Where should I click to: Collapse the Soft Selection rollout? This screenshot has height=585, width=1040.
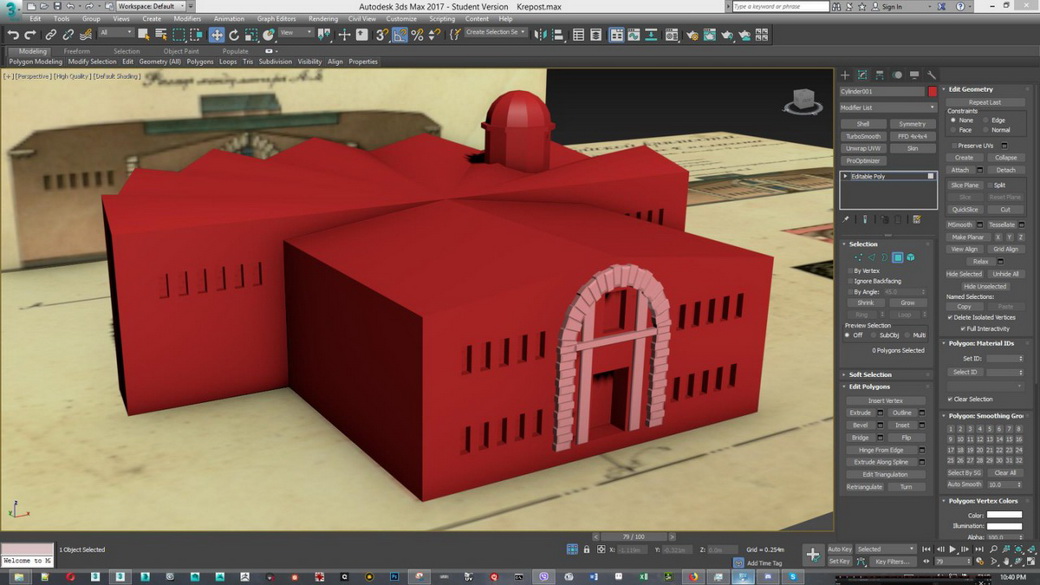[x=870, y=375]
